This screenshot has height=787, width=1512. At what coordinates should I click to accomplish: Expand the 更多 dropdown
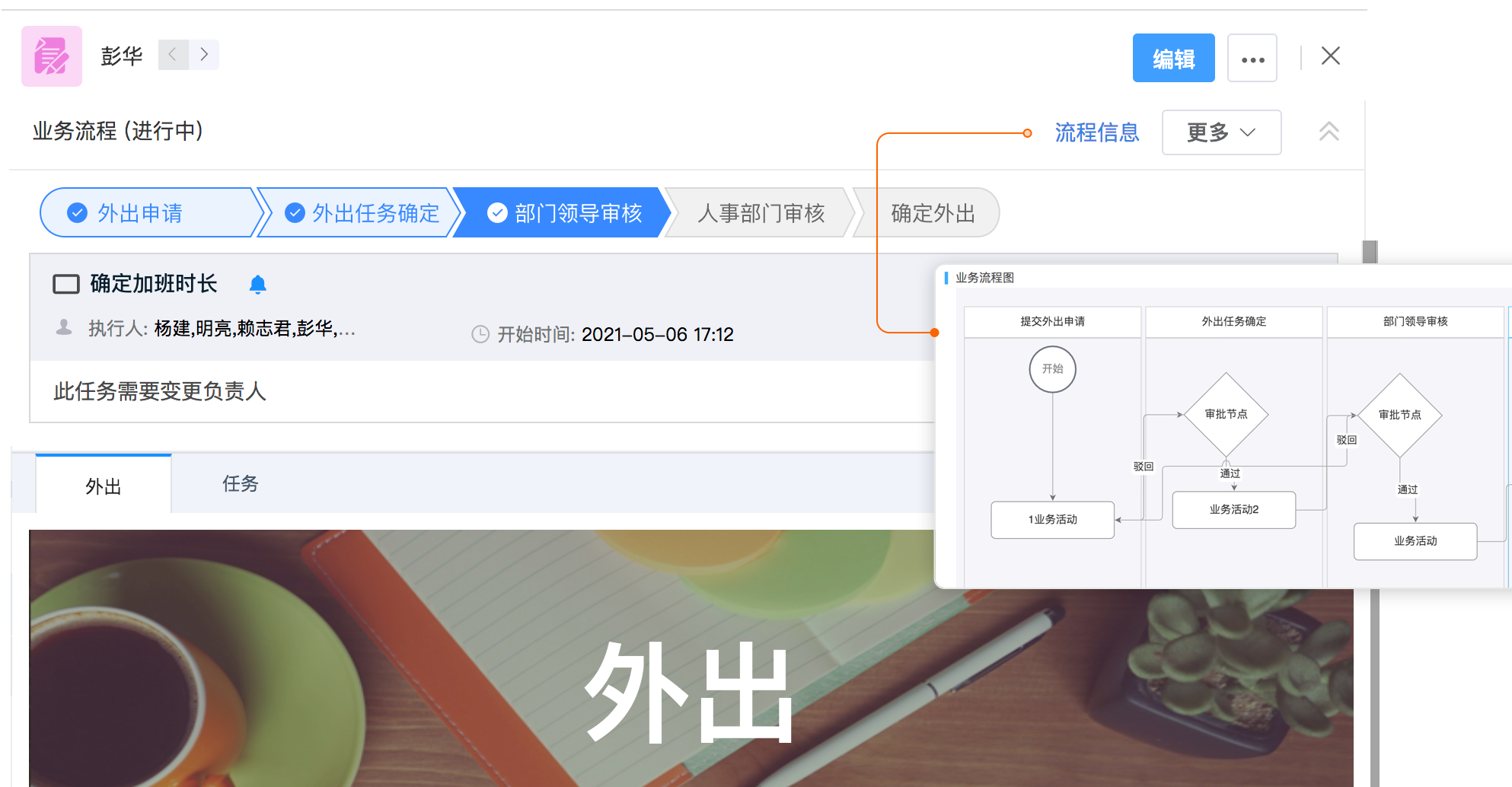tap(1221, 132)
